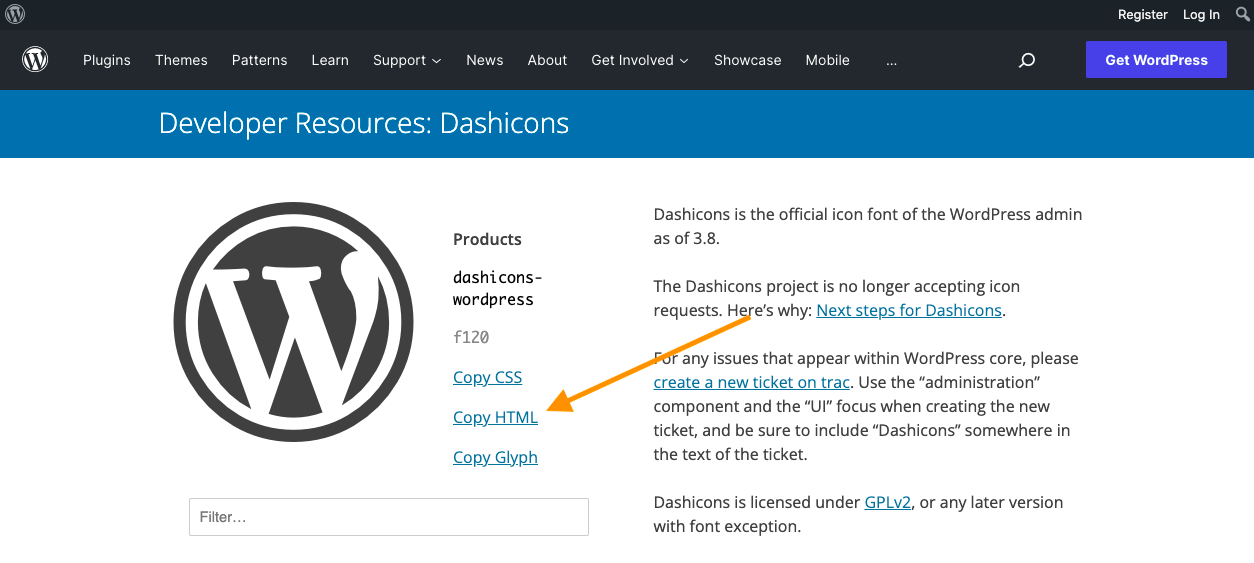Open the Log In link
This screenshot has height=563, width=1254.
pos(1201,14)
